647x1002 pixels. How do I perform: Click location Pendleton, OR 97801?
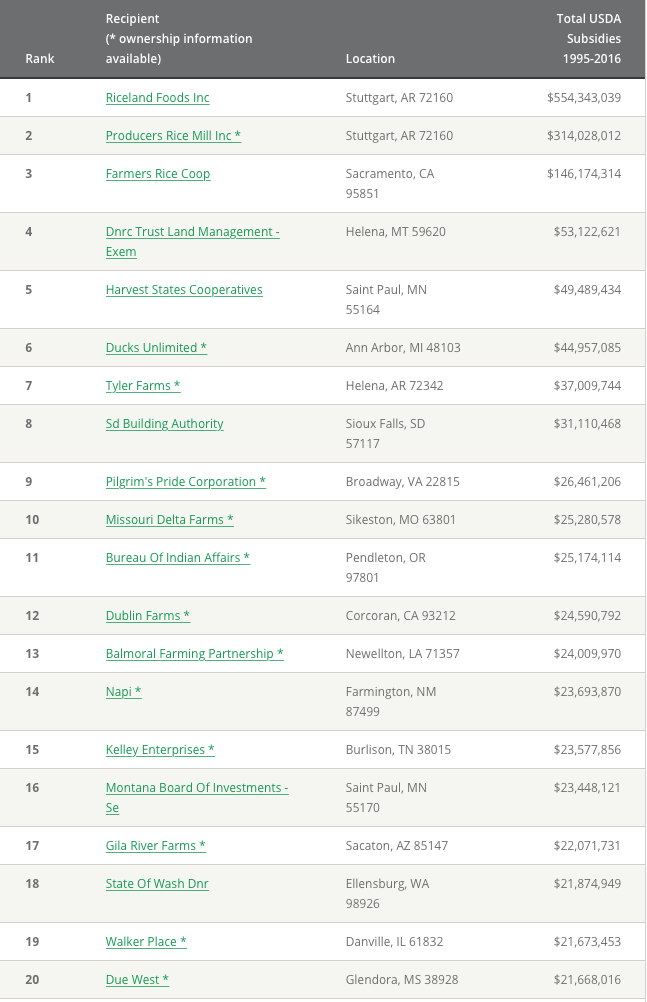click(x=386, y=567)
